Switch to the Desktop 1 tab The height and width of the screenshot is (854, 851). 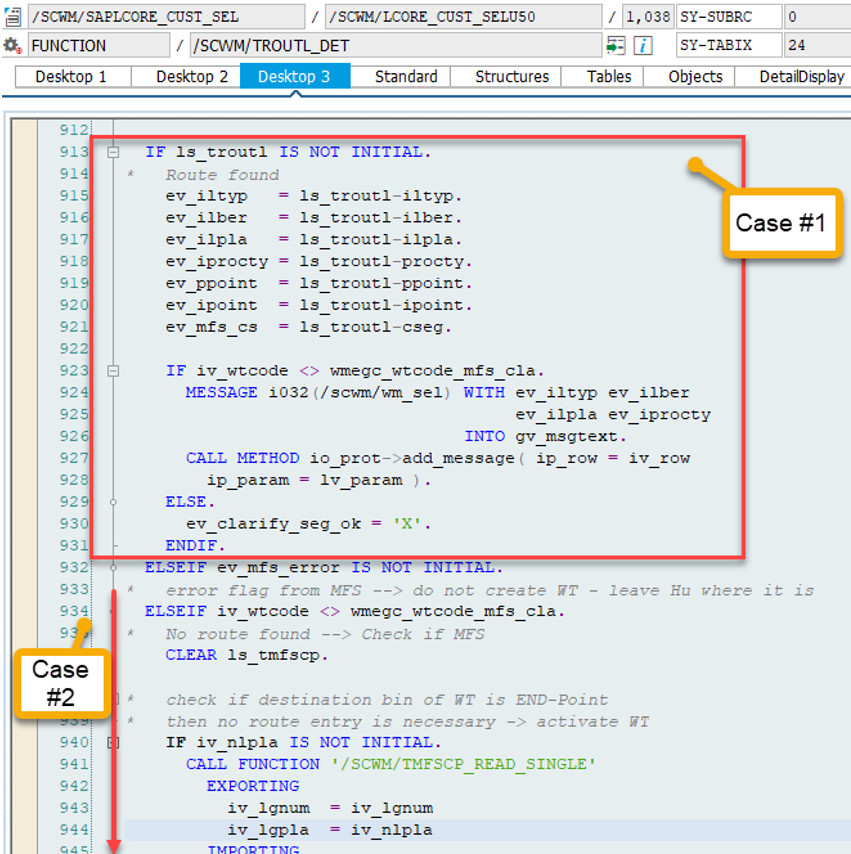pyautogui.click(x=73, y=77)
